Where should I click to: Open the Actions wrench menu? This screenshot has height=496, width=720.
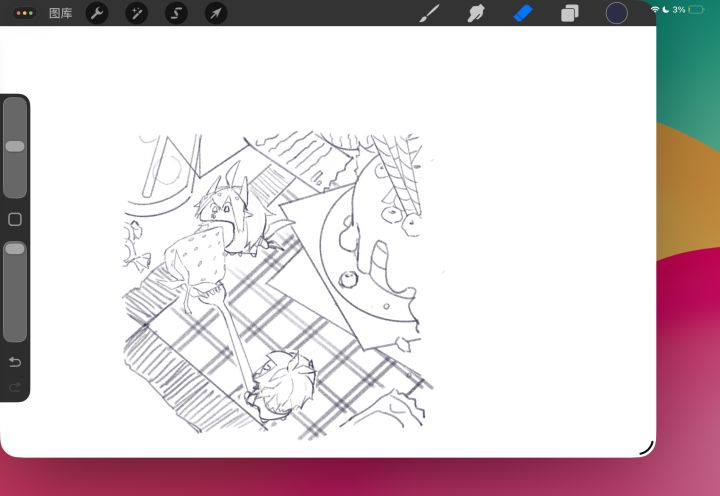tap(97, 13)
